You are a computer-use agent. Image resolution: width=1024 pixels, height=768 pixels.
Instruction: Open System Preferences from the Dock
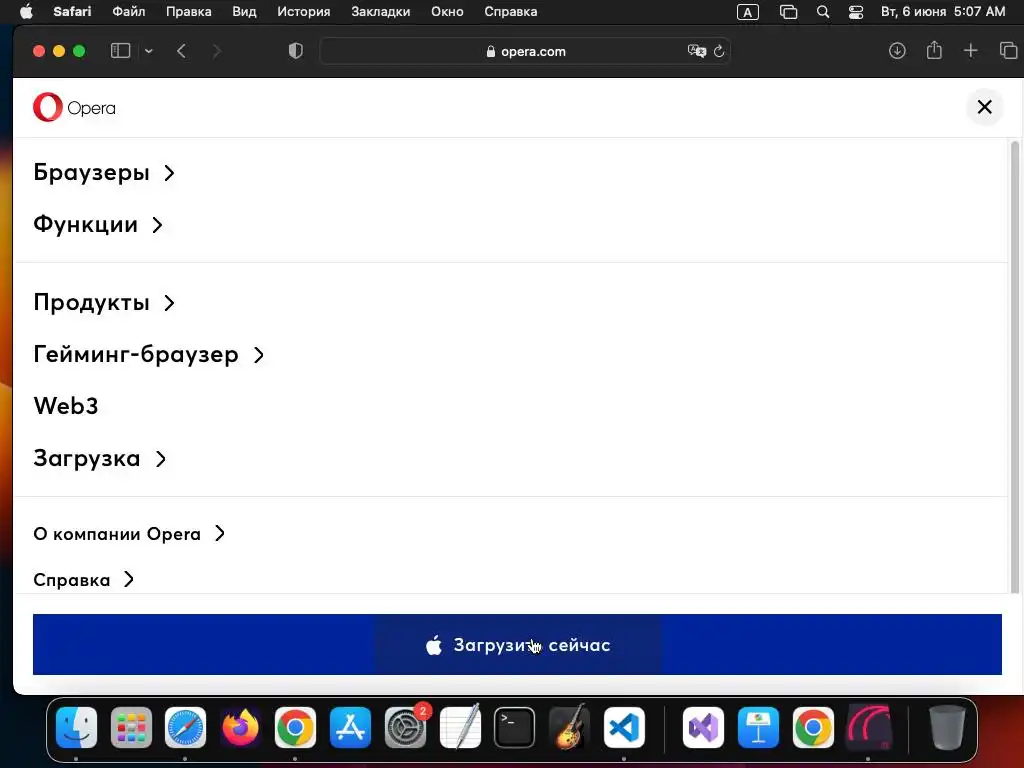click(x=406, y=727)
